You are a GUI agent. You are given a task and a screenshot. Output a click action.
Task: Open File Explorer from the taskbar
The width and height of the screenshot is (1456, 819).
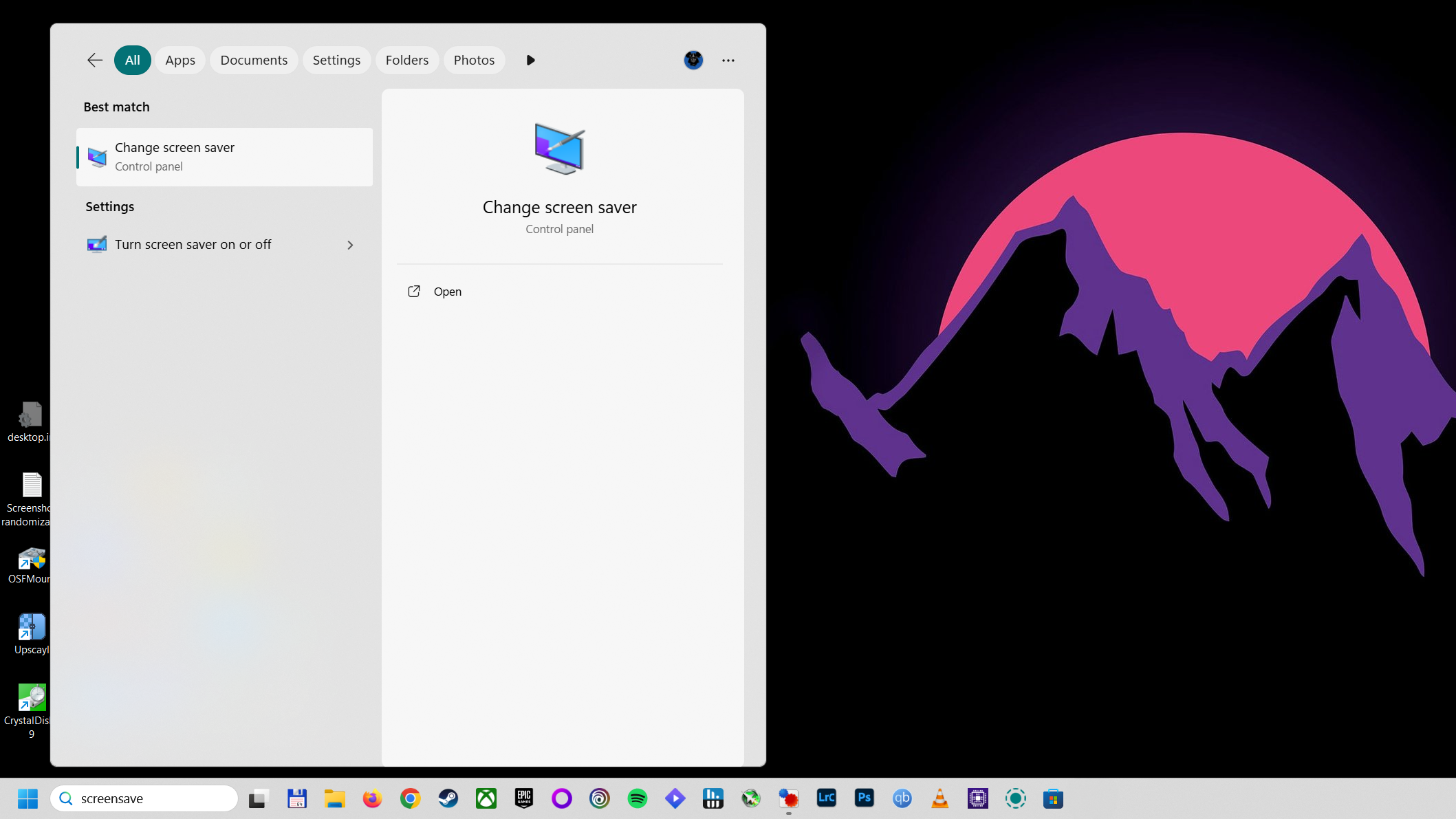pos(335,798)
